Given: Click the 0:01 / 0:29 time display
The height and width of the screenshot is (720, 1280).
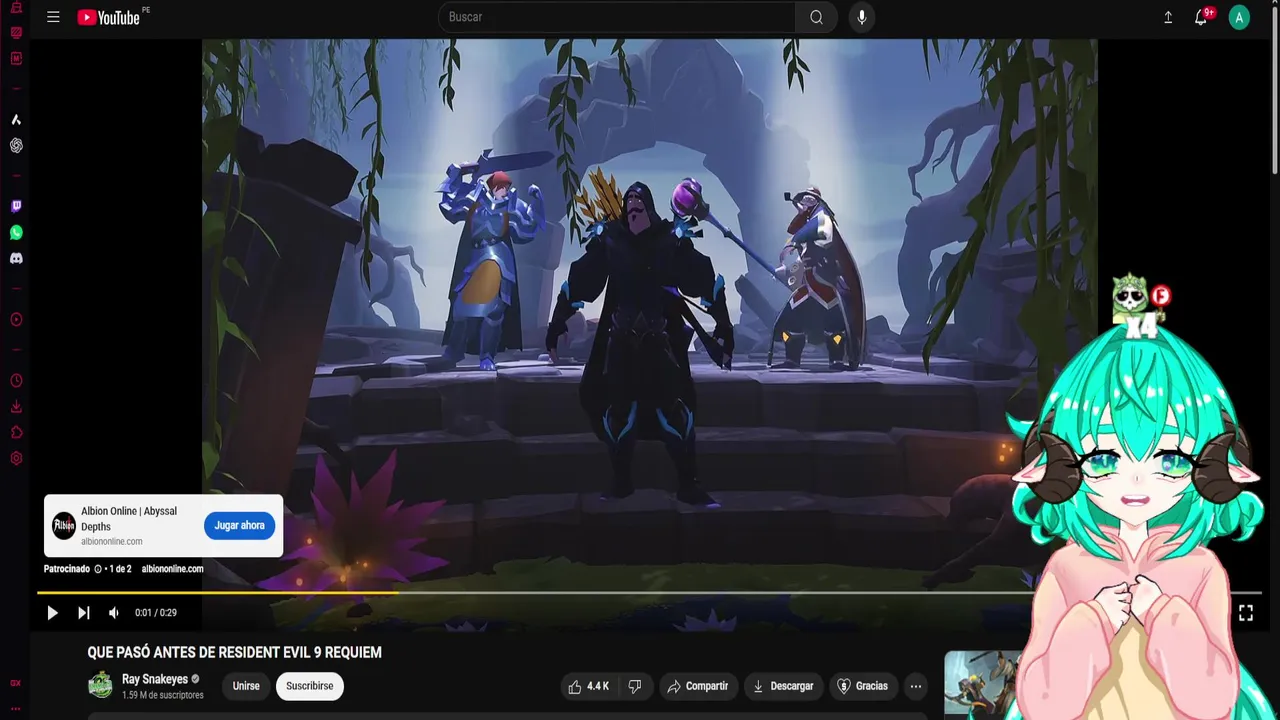Looking at the screenshot, I should (156, 613).
